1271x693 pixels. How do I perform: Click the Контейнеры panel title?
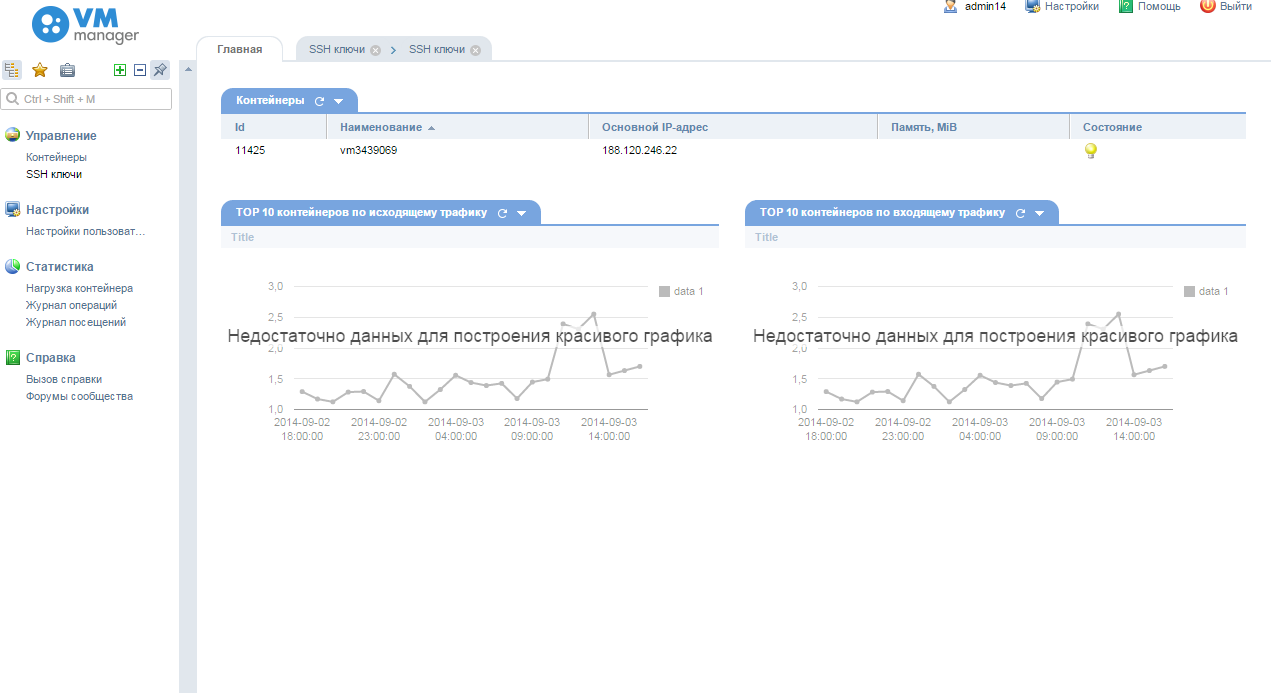270,100
